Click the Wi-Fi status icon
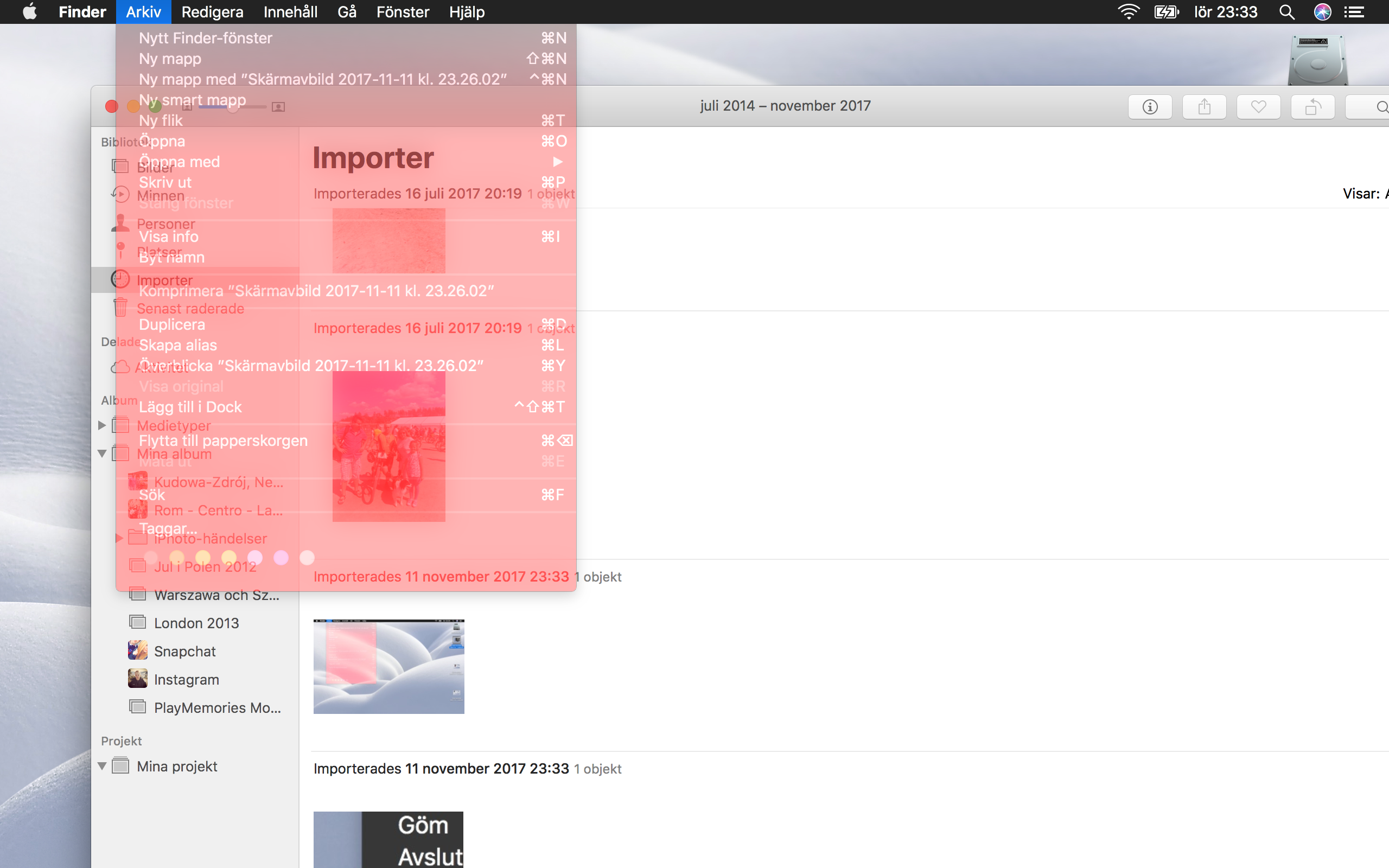Image resolution: width=1389 pixels, height=868 pixels. coord(1129,12)
